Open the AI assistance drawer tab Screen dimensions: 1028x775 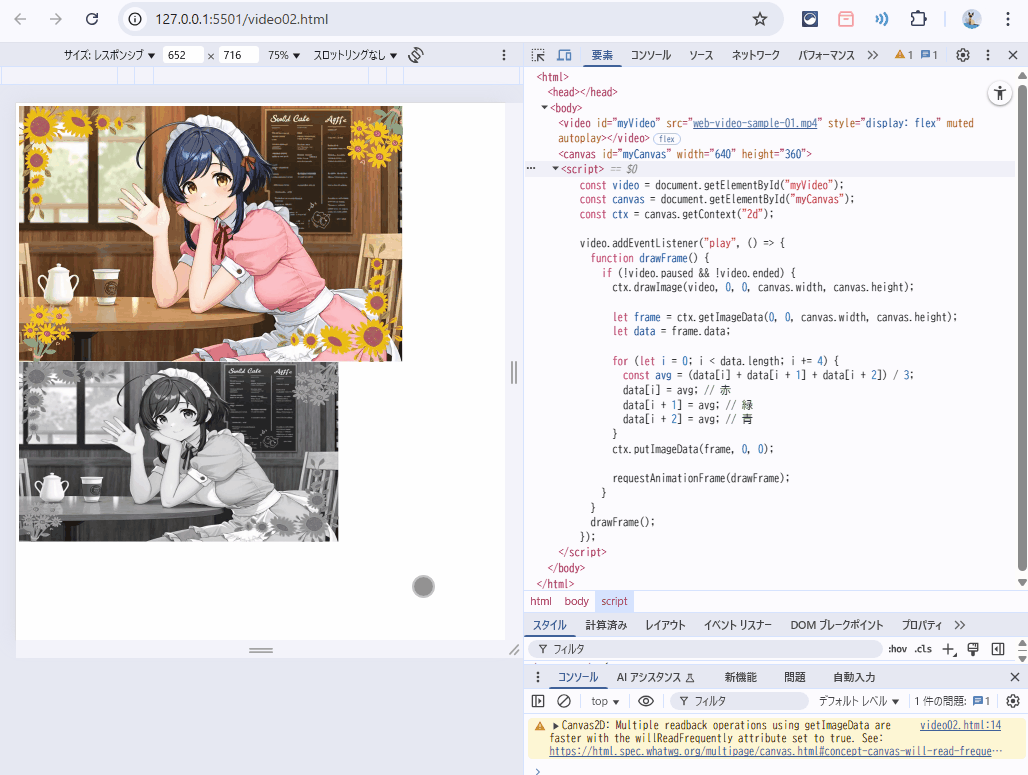pos(656,677)
